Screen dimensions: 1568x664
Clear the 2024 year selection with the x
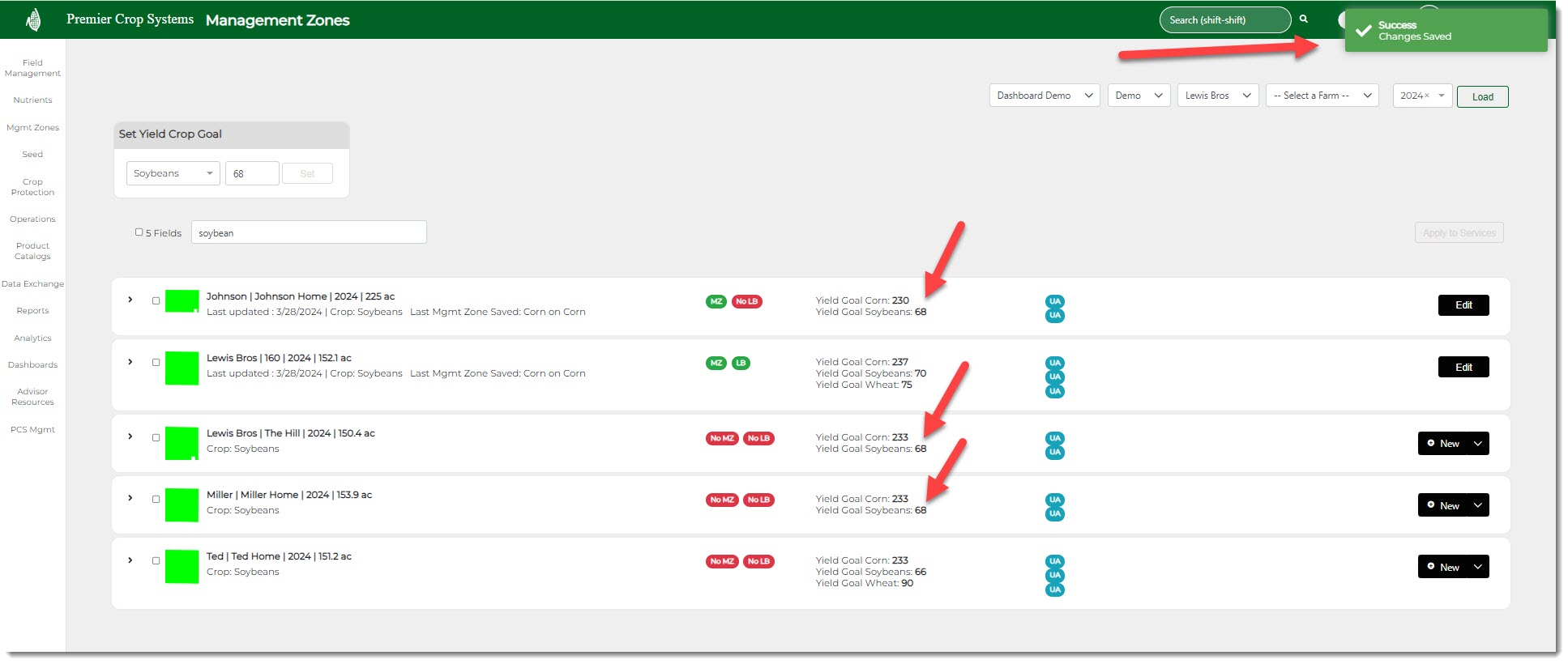point(1427,96)
